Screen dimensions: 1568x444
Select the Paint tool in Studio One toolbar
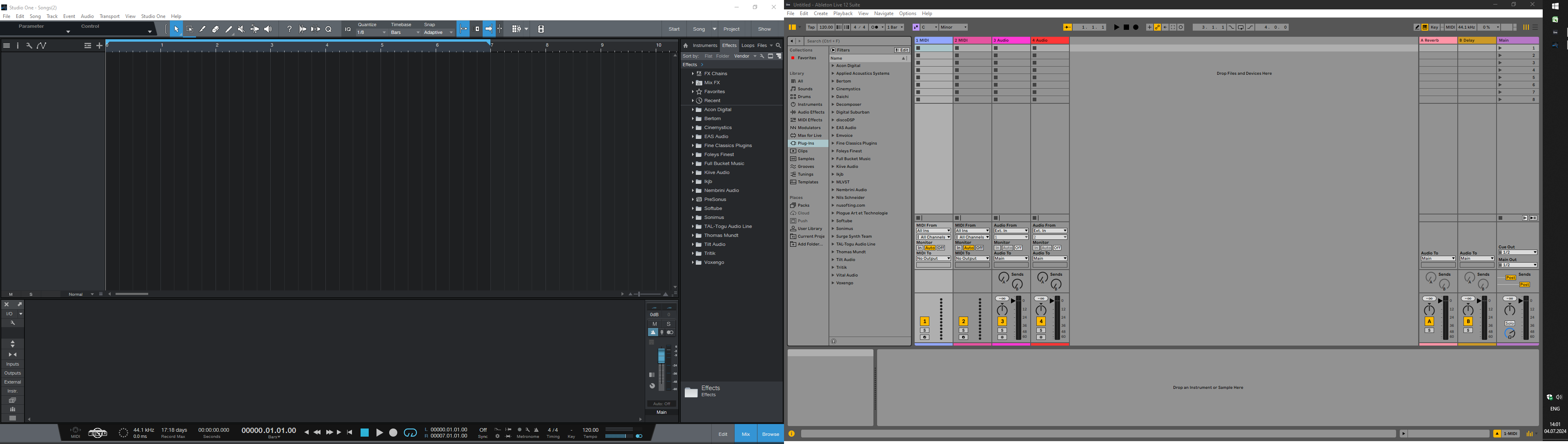(229, 29)
